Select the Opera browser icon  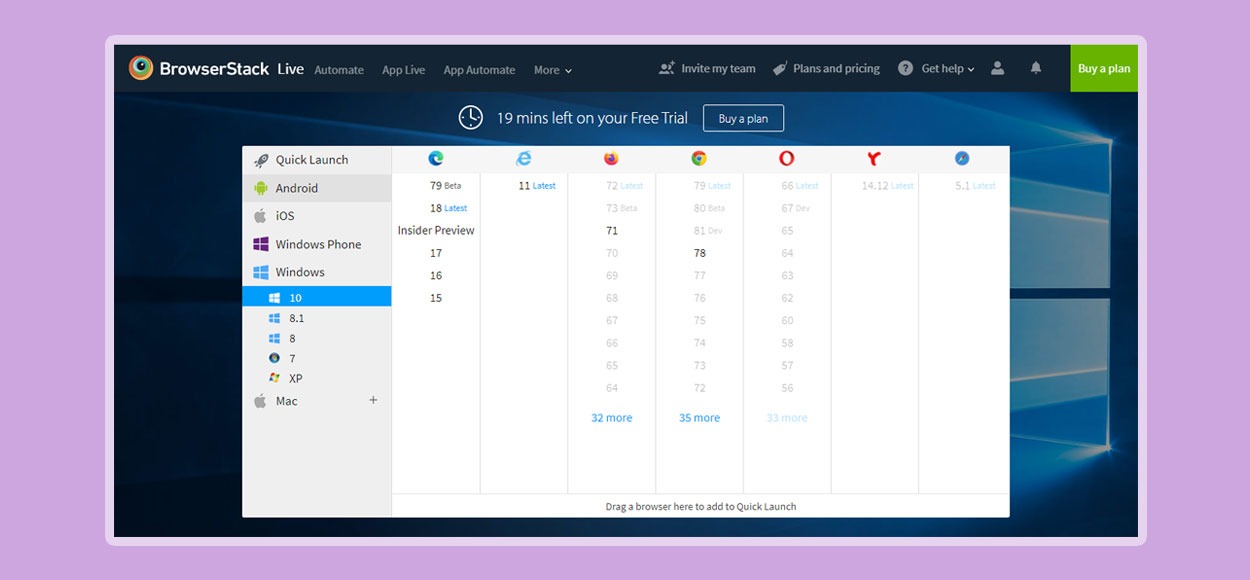click(787, 158)
